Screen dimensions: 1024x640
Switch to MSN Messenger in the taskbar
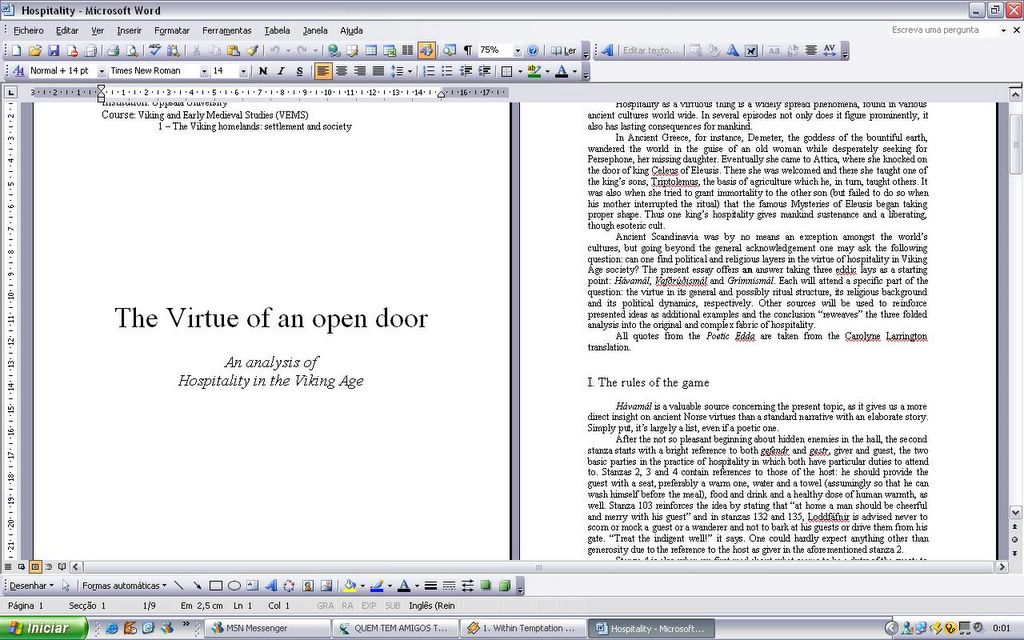tap(267, 628)
